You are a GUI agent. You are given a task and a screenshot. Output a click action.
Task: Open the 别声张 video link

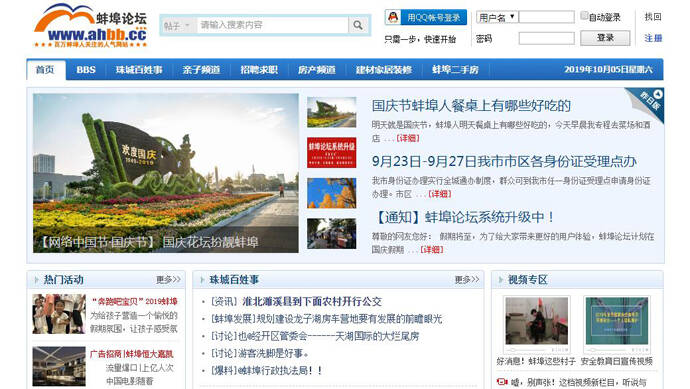[578, 382]
